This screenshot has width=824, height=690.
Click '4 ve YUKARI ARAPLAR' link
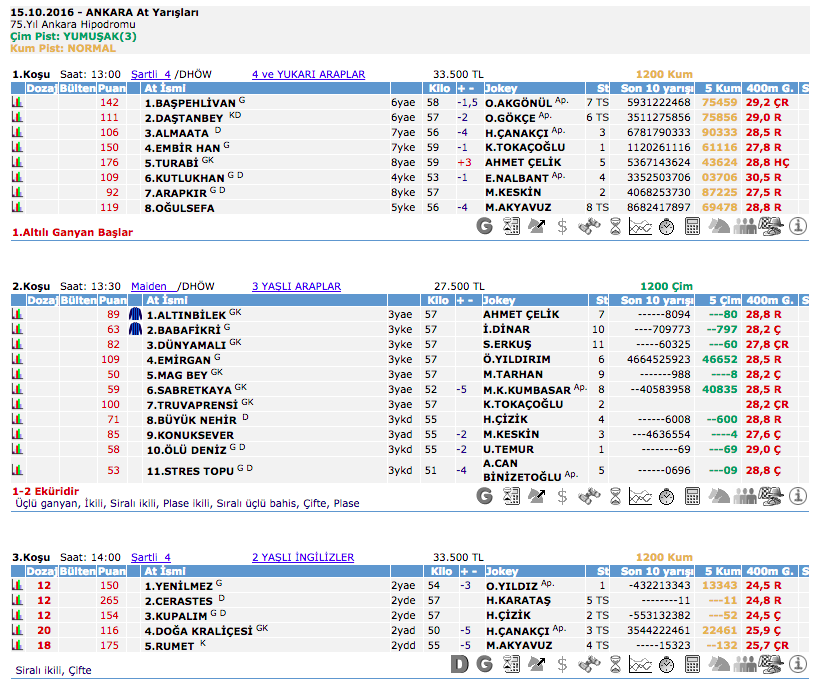pyautogui.click(x=308, y=74)
